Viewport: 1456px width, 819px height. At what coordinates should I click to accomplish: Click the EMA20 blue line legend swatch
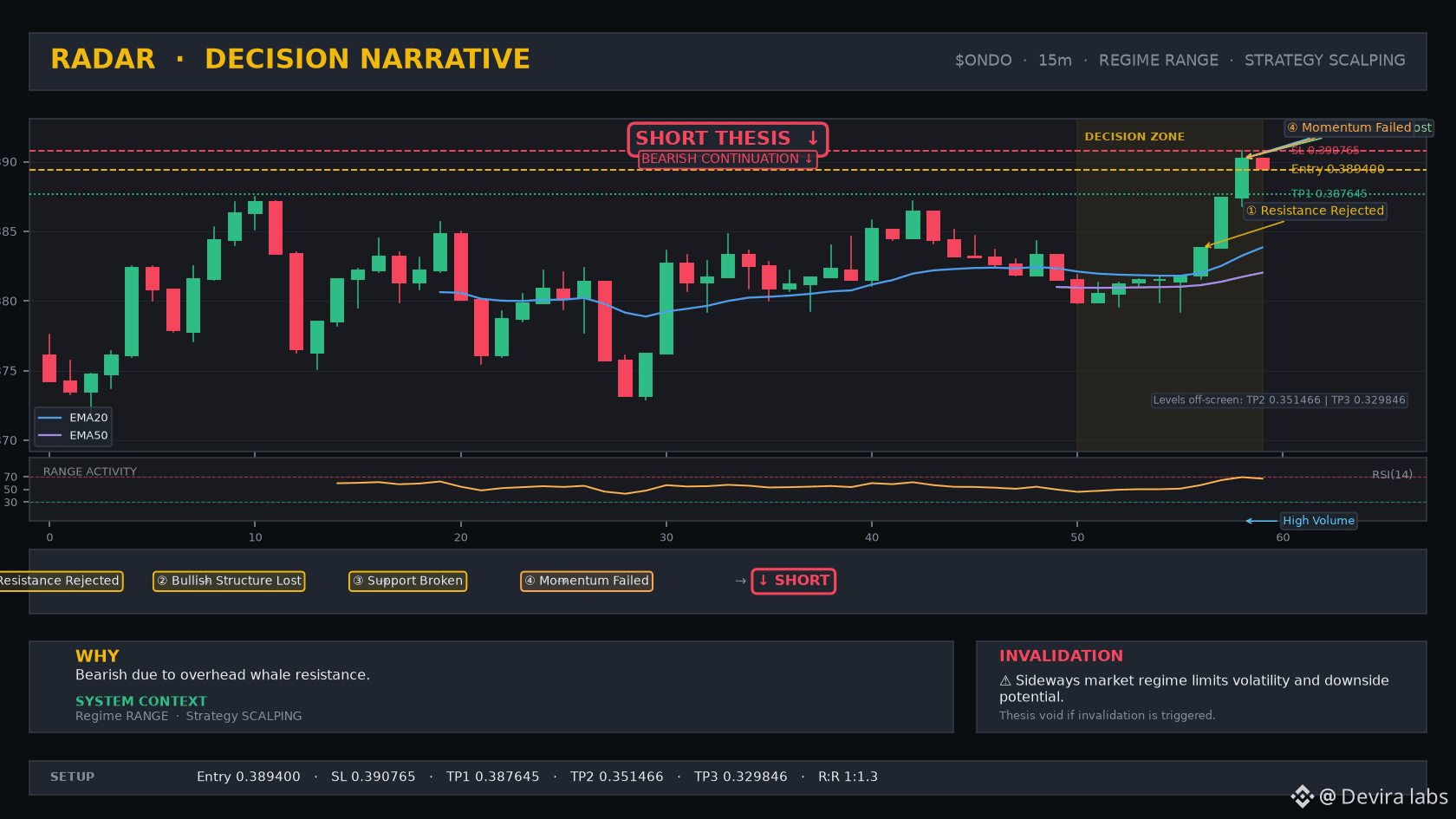click(x=50, y=418)
